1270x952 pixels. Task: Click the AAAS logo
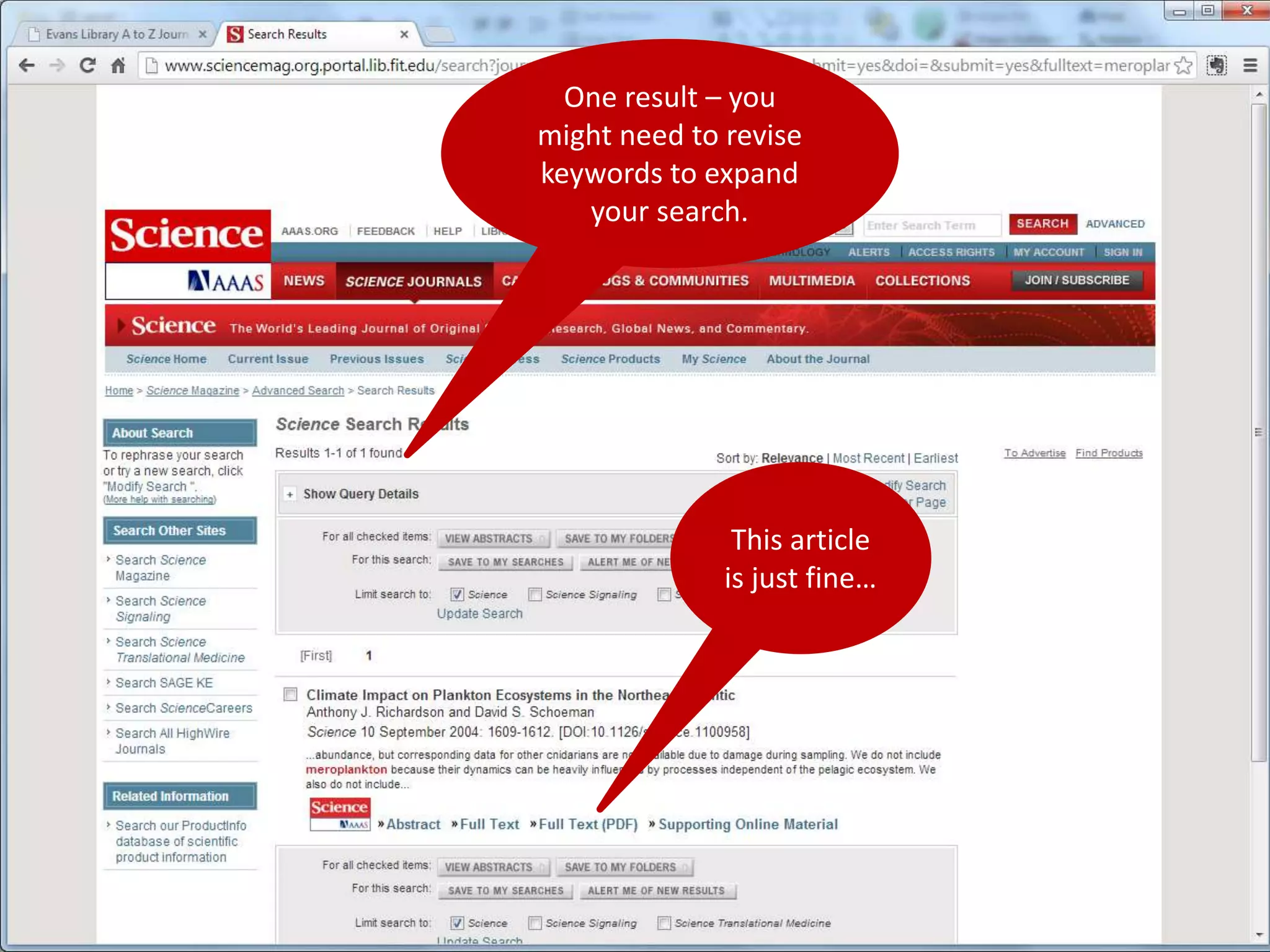point(225,281)
